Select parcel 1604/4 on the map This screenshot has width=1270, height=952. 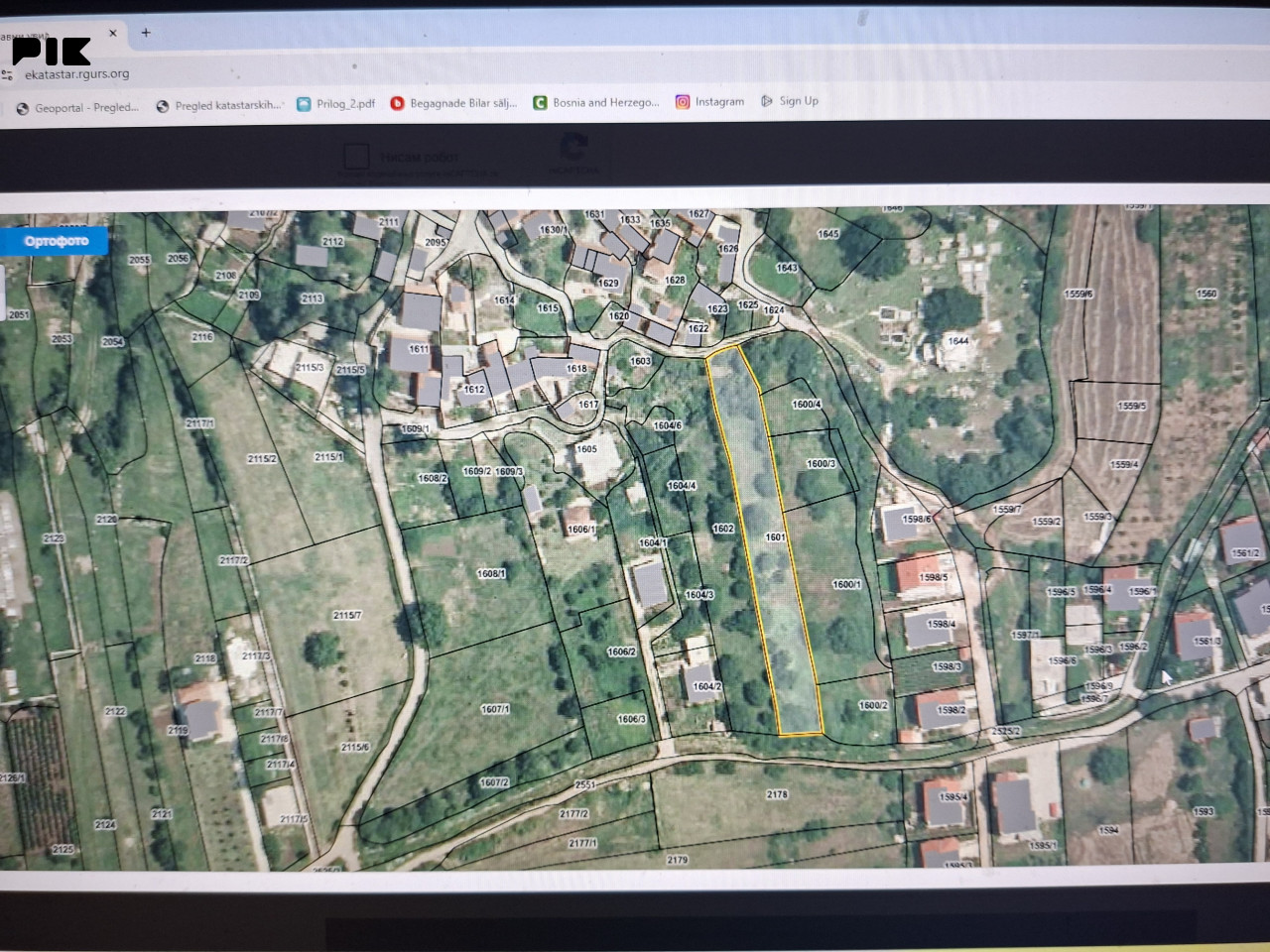[682, 486]
